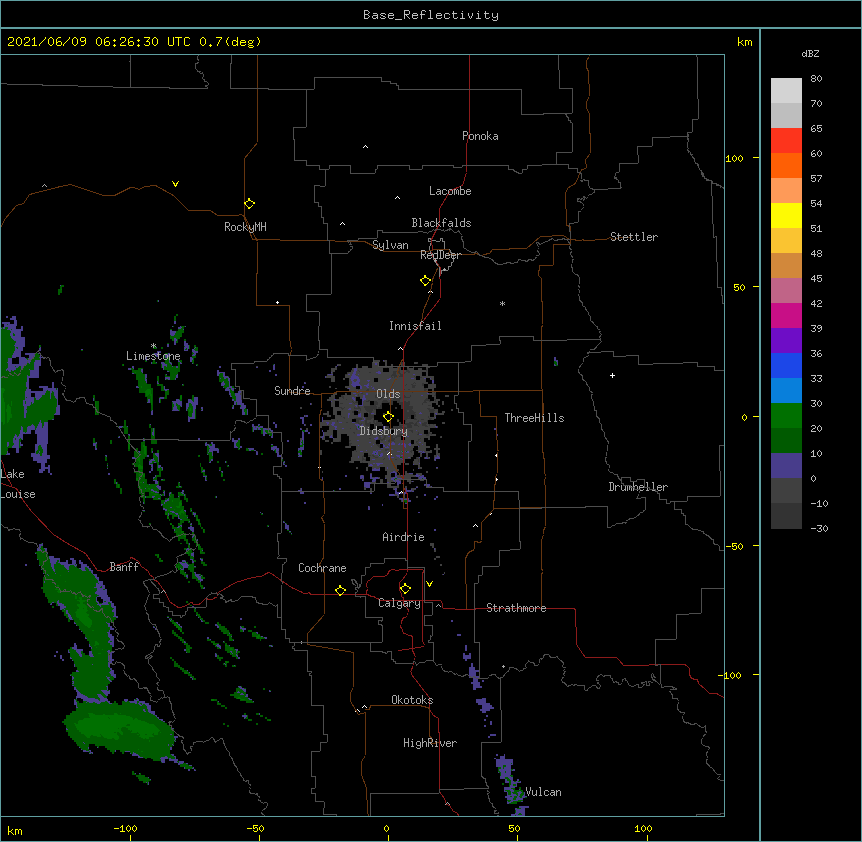Click the HighRiver label
862x842 pixels.
pyautogui.click(x=430, y=743)
